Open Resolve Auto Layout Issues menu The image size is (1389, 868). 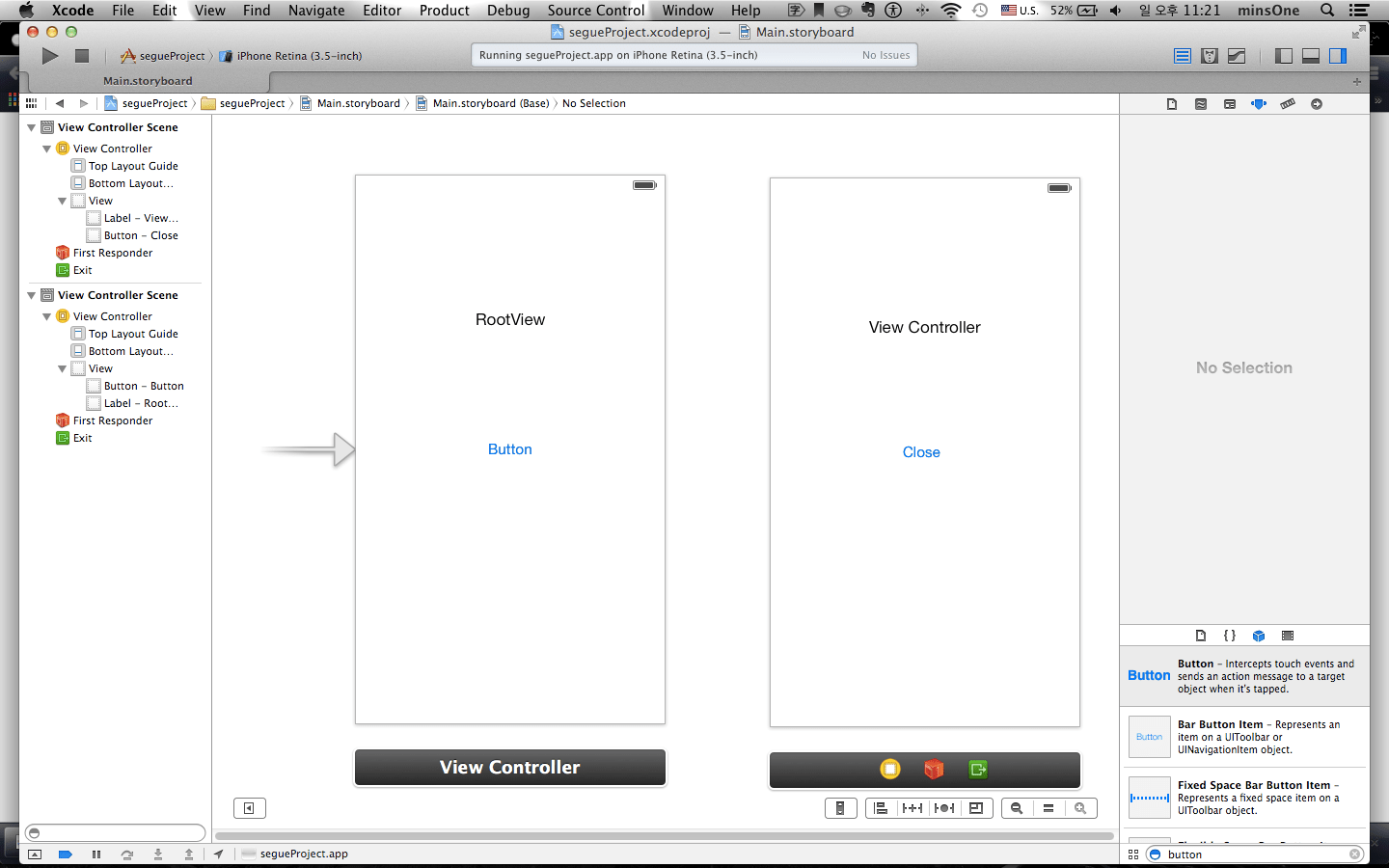pos(944,808)
